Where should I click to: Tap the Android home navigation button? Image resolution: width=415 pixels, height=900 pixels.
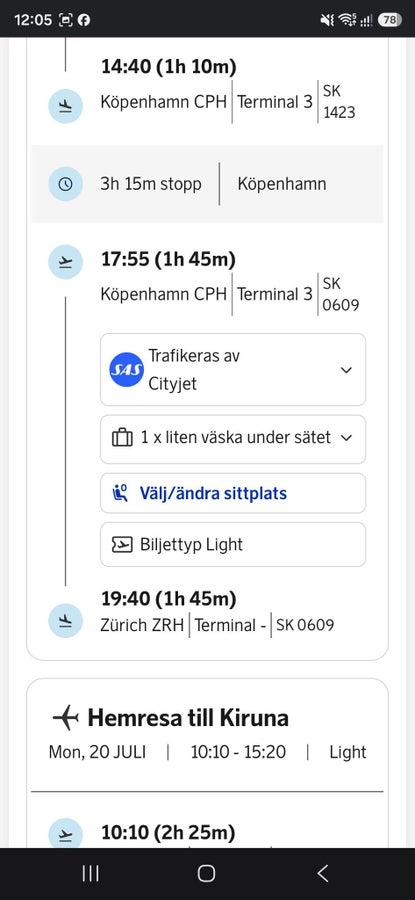(x=206, y=874)
